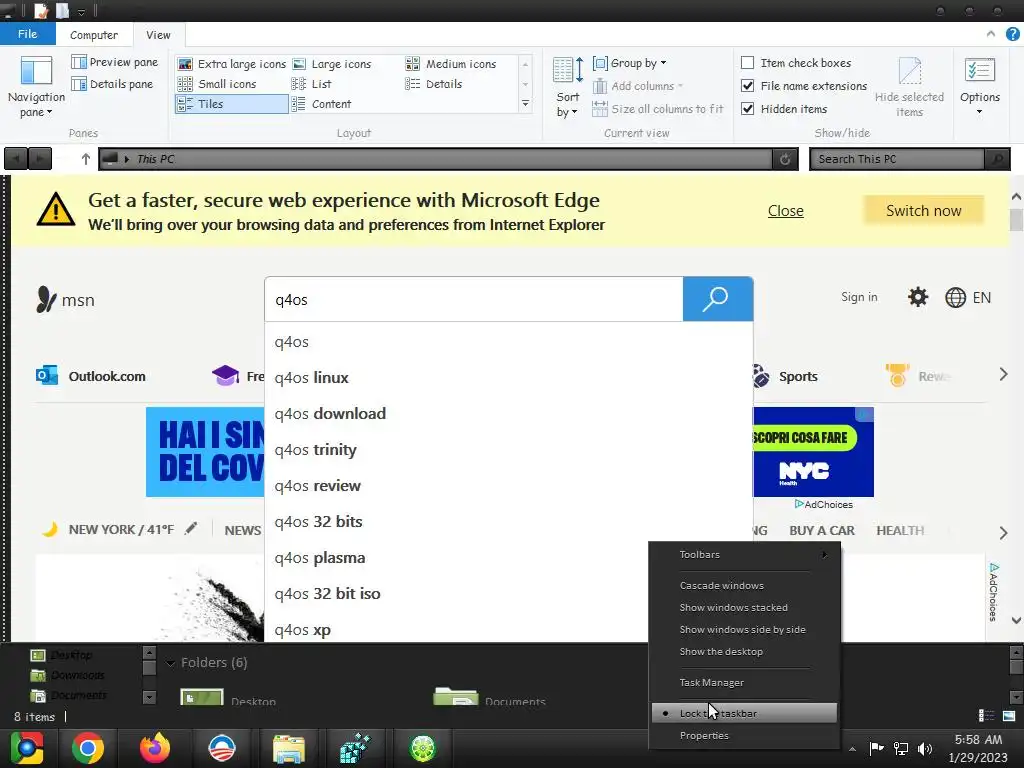Image resolution: width=1024 pixels, height=768 pixels.
Task: Open the File tab
Action: (27, 34)
